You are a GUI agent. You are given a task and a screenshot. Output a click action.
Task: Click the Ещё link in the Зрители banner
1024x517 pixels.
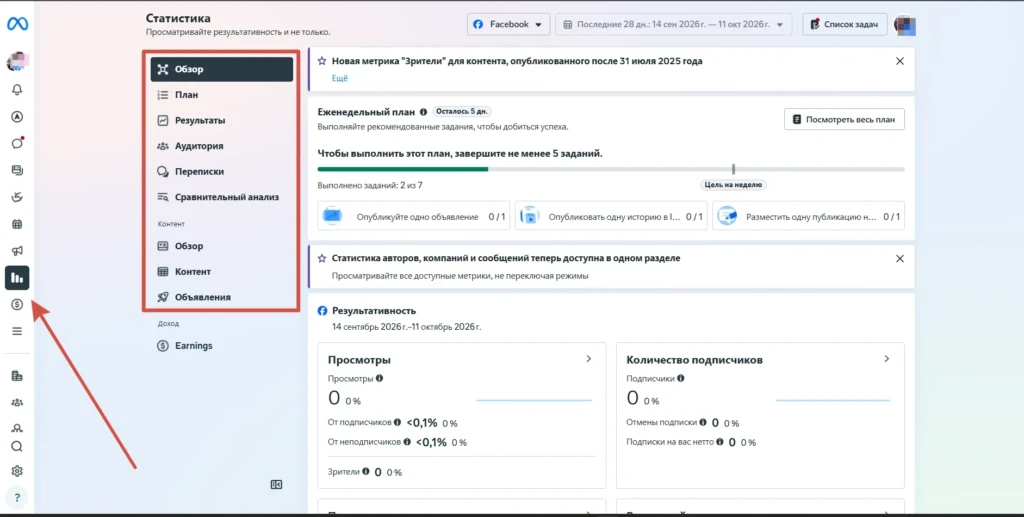pos(340,78)
